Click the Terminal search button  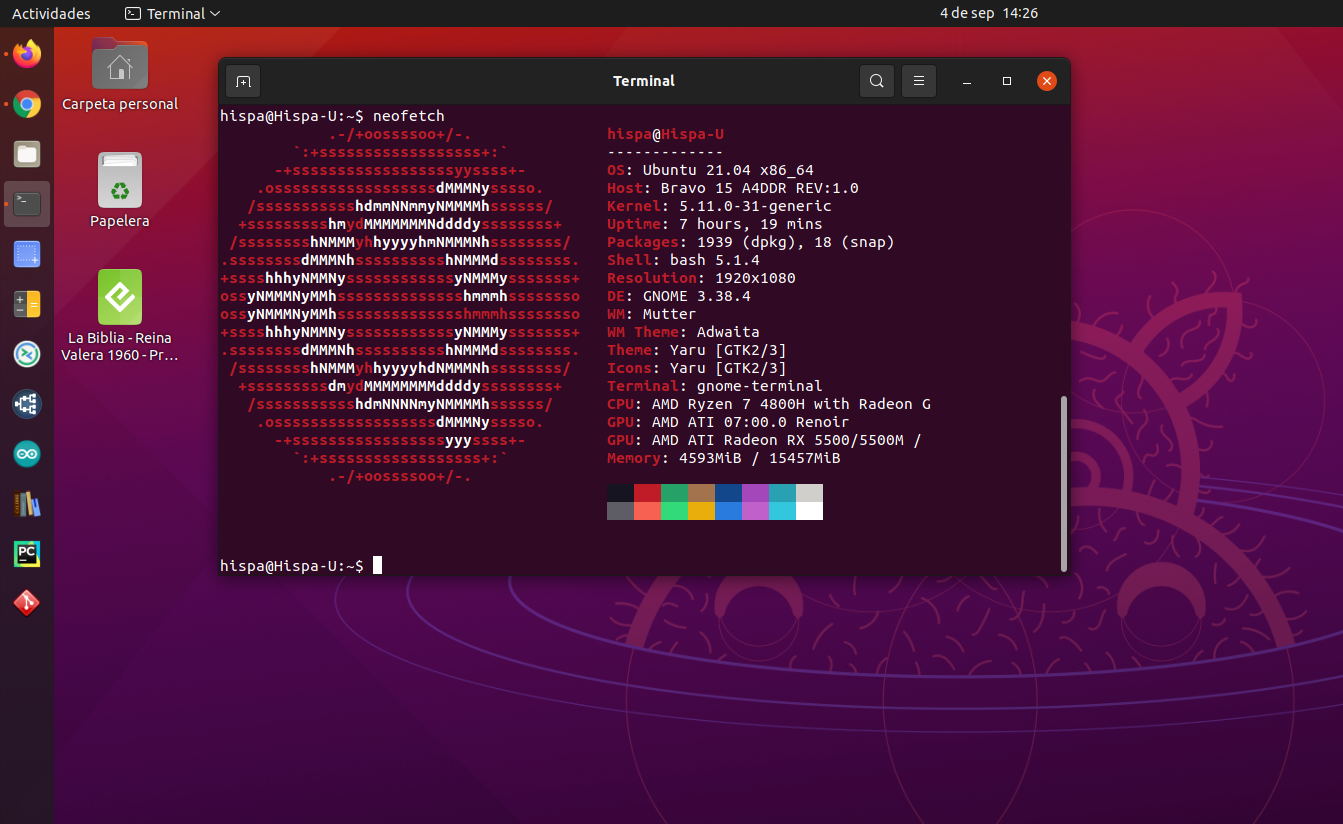coord(877,81)
